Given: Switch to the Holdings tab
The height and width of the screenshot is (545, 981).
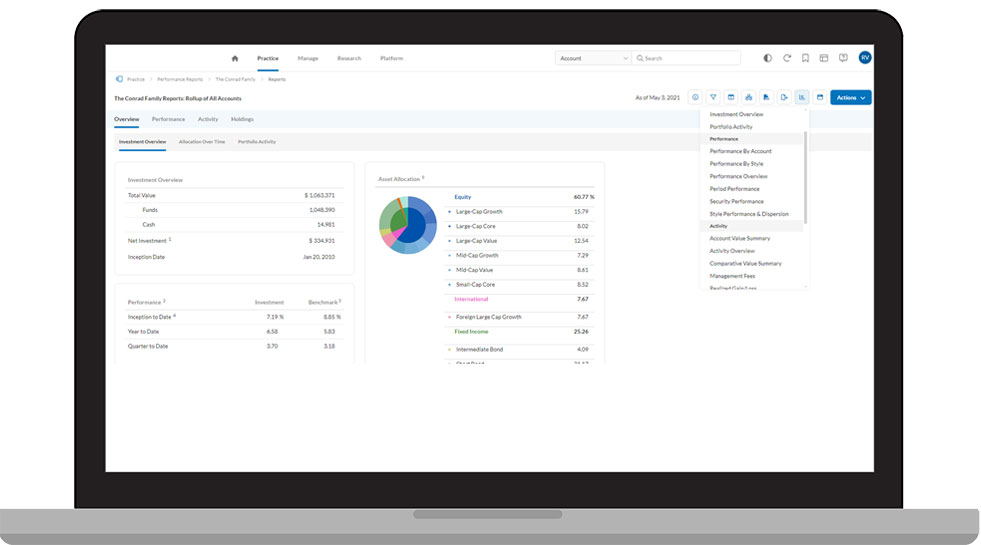Looking at the screenshot, I should coord(242,119).
